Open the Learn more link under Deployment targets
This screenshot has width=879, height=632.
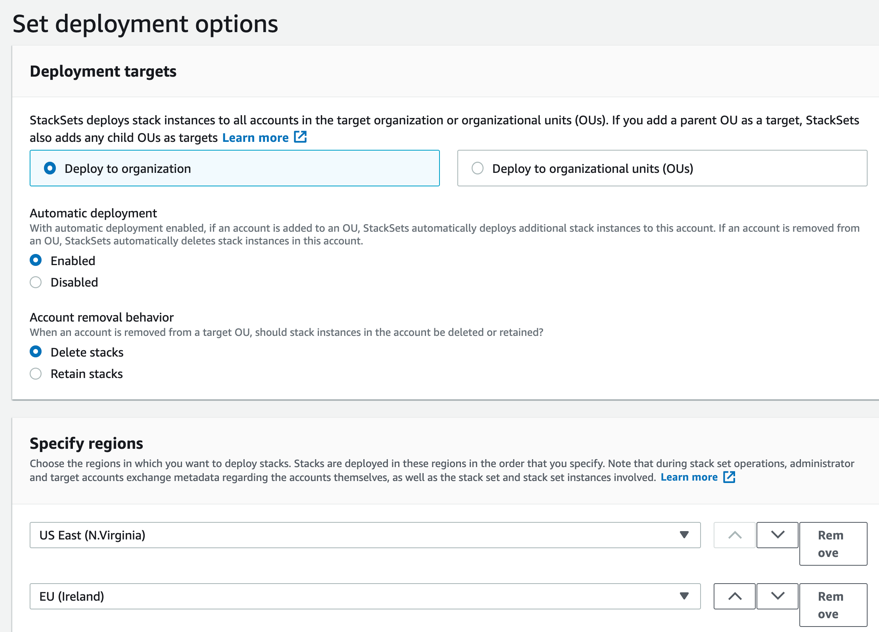click(x=257, y=137)
